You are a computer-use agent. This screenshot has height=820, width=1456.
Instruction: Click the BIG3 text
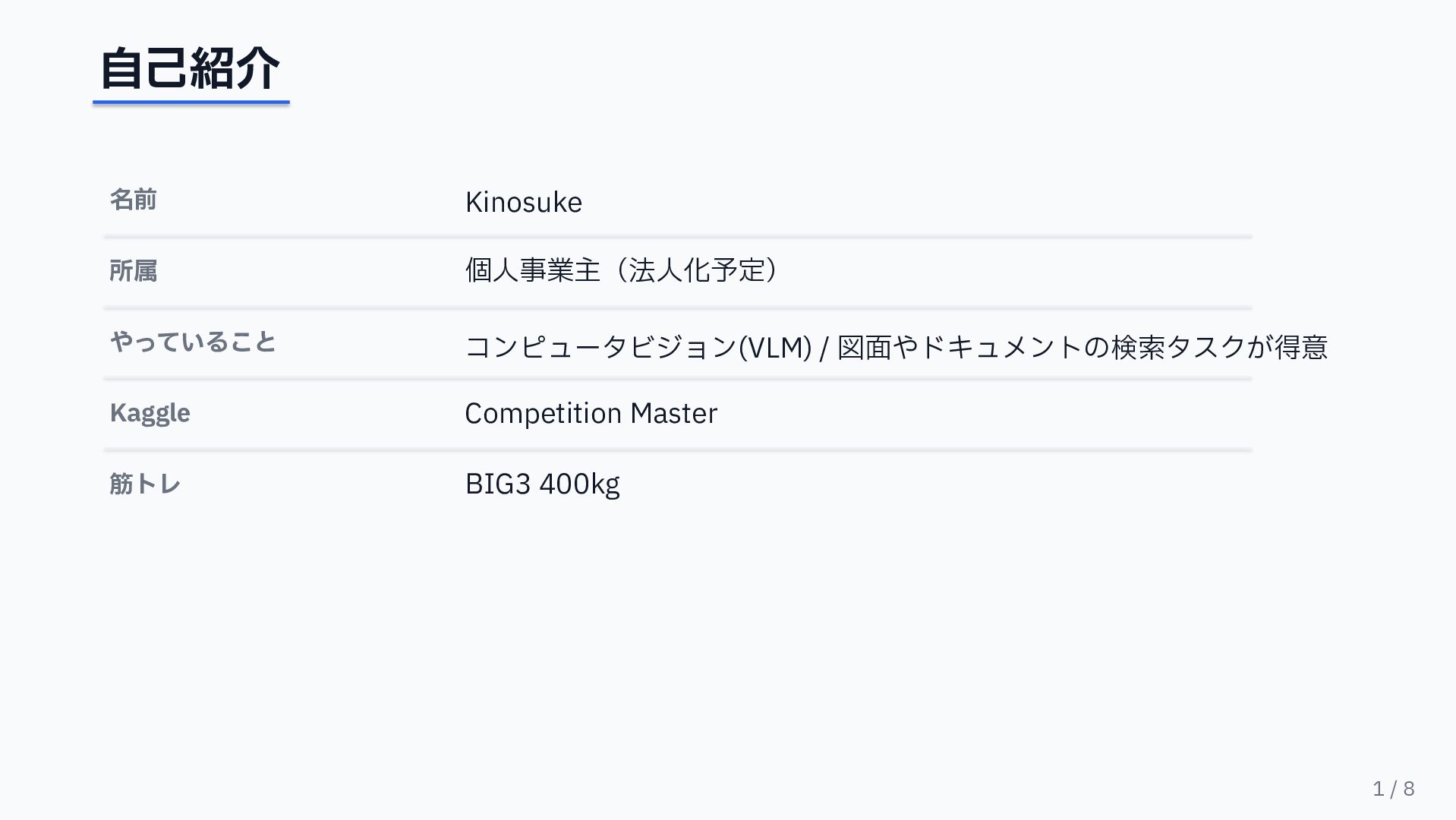[497, 484]
